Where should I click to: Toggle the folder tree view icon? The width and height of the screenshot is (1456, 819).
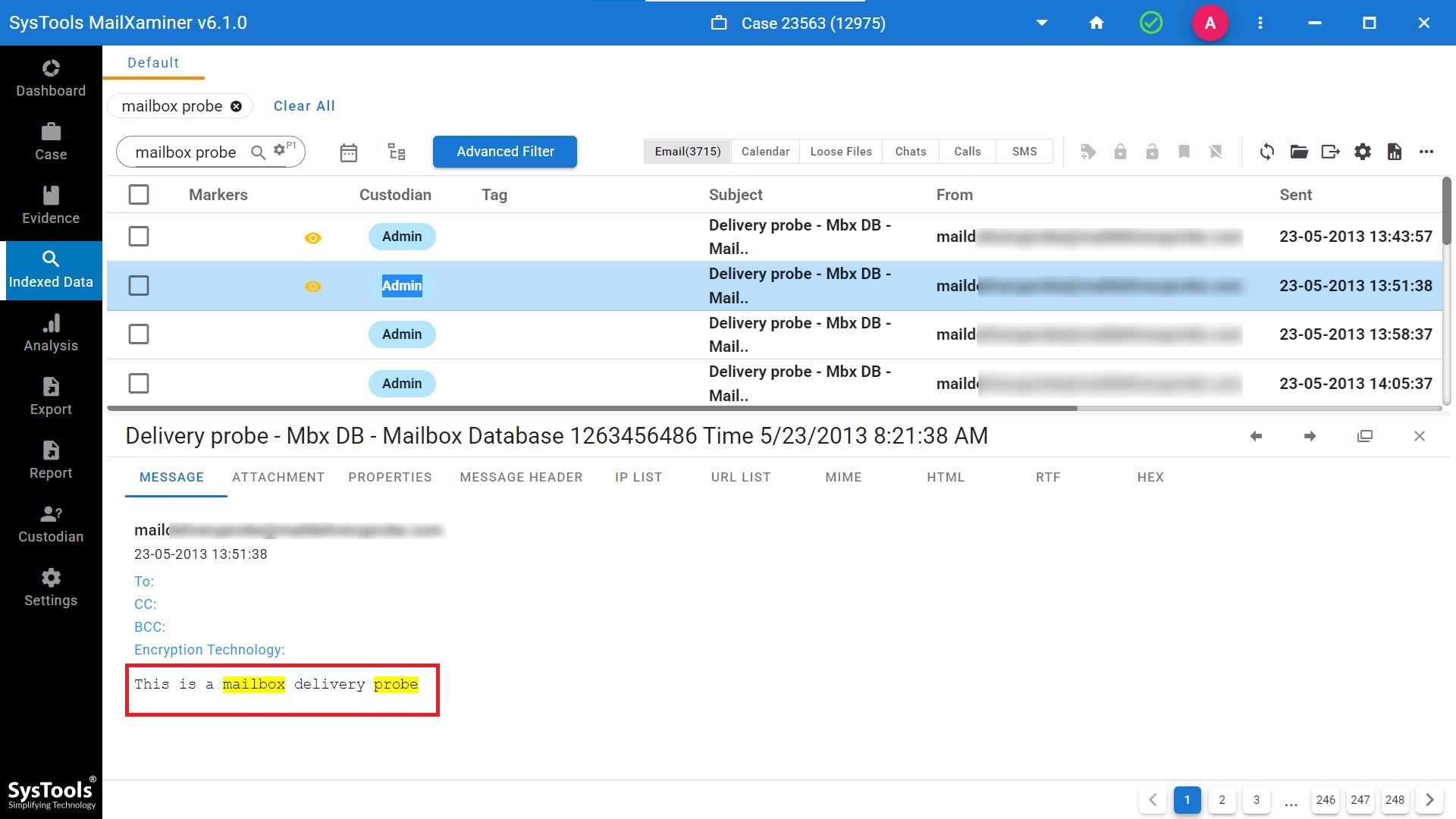(397, 152)
